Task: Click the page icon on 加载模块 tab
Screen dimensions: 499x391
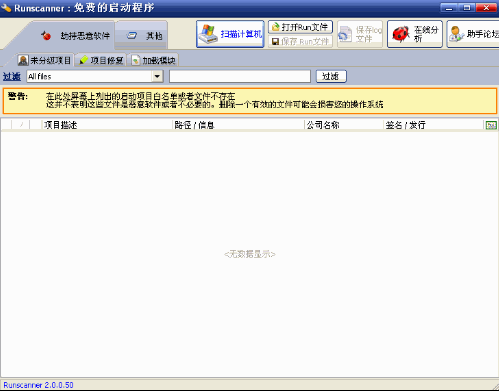Action: [x=135, y=60]
